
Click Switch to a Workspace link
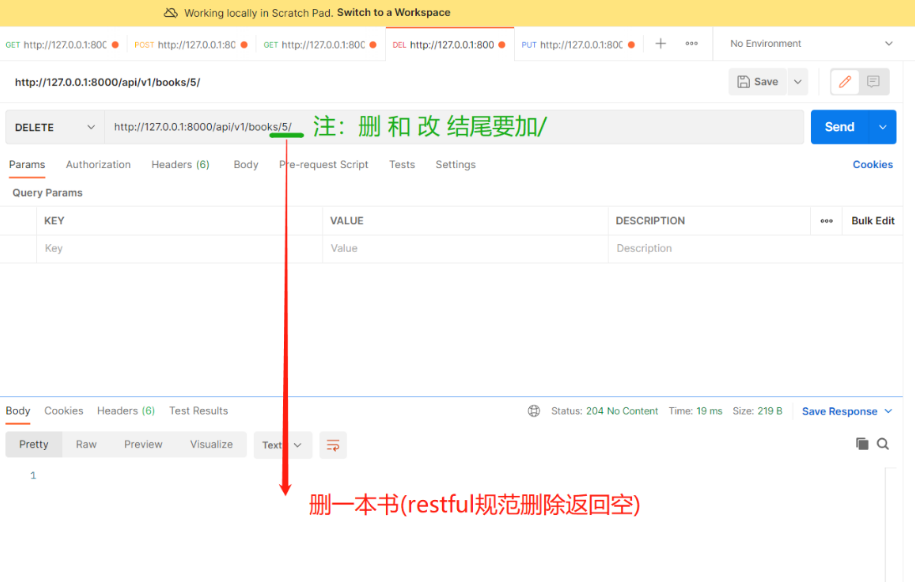click(x=394, y=12)
